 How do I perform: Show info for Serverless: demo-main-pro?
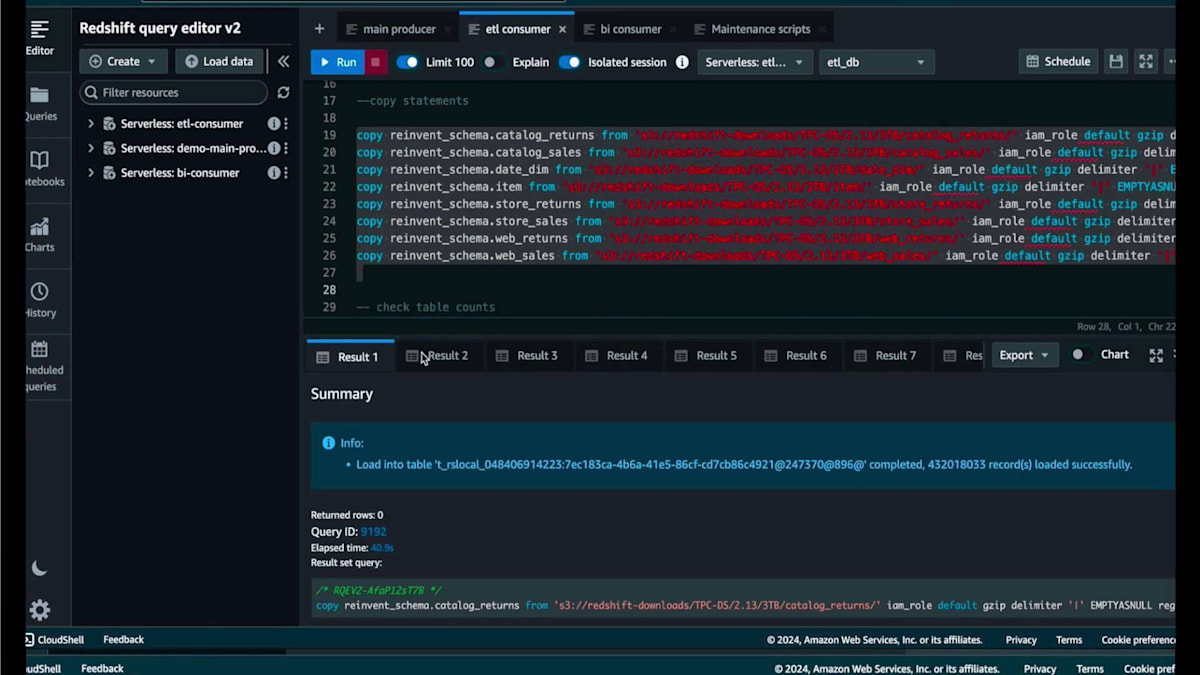pos(273,148)
